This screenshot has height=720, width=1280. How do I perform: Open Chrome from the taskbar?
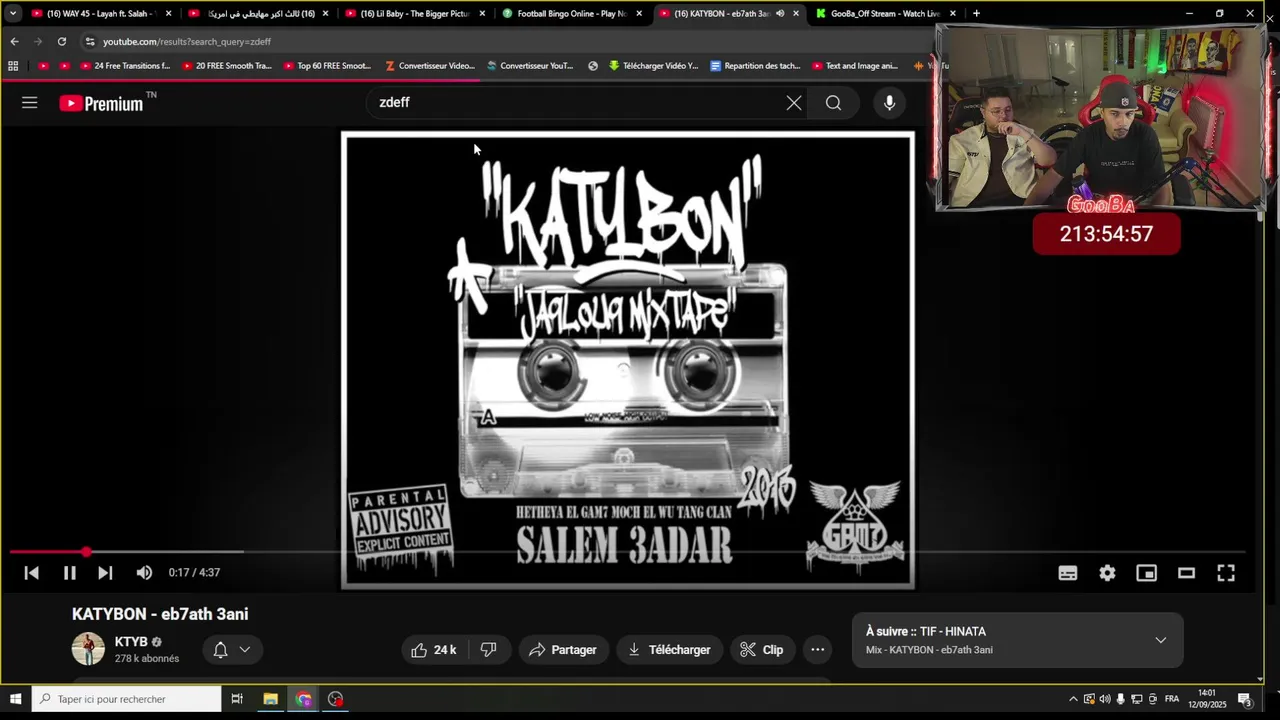click(x=303, y=699)
